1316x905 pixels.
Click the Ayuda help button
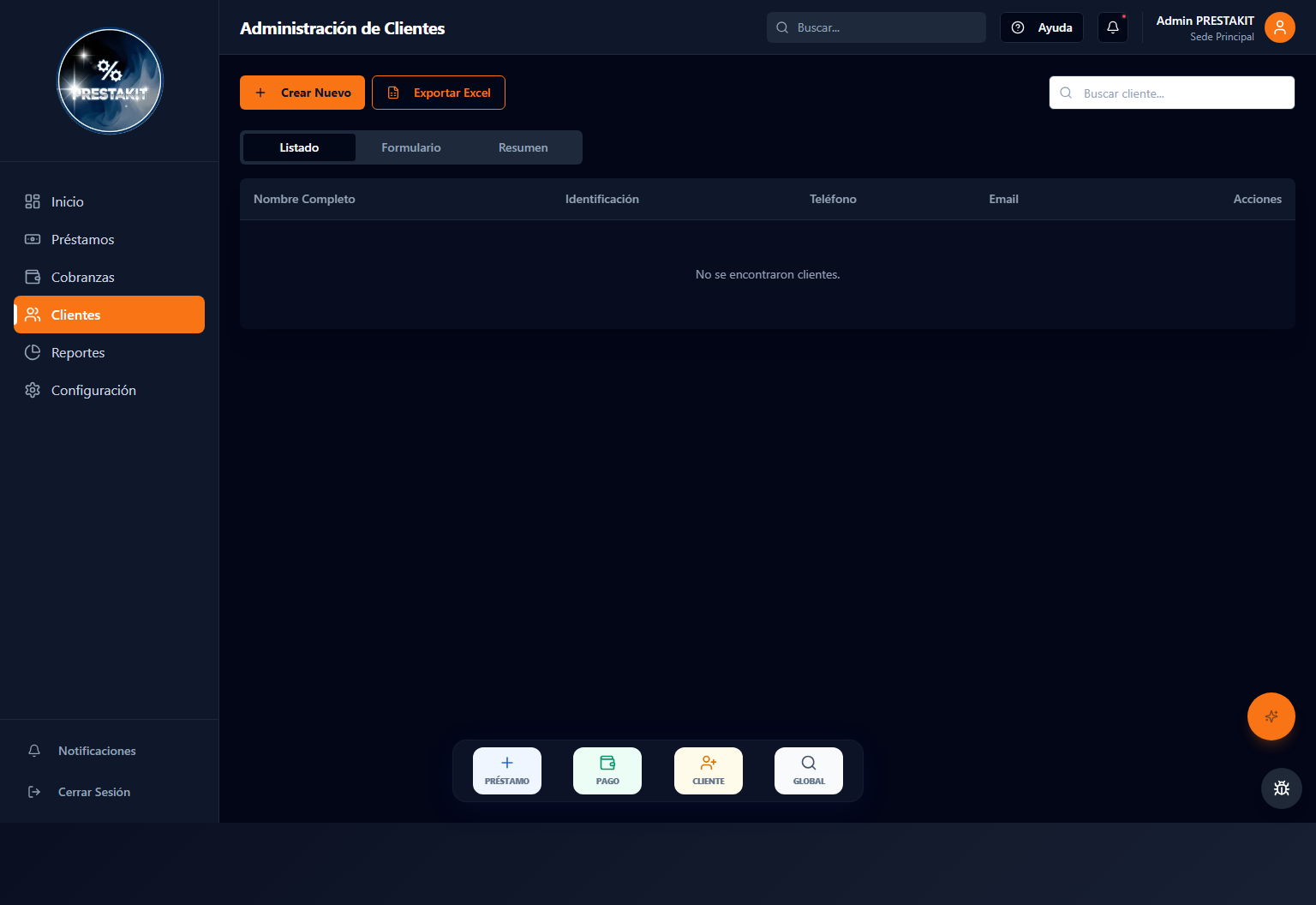coord(1042,27)
